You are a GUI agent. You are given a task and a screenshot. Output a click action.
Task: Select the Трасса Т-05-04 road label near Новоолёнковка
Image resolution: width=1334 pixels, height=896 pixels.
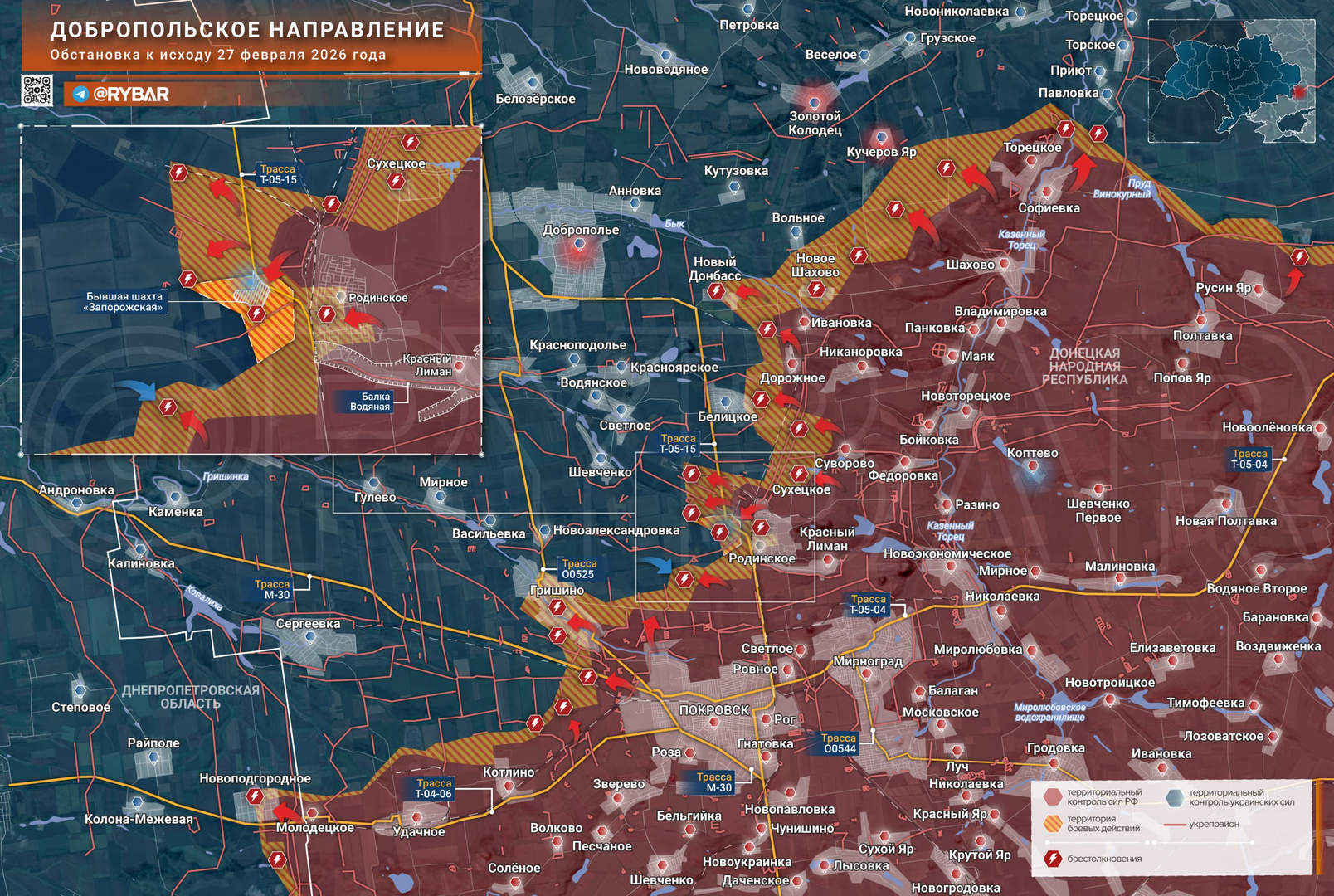tap(1249, 460)
